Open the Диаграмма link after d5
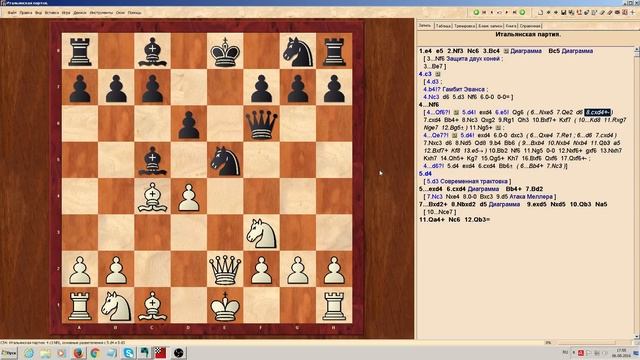The height and width of the screenshot is (360, 640). tap(504, 204)
